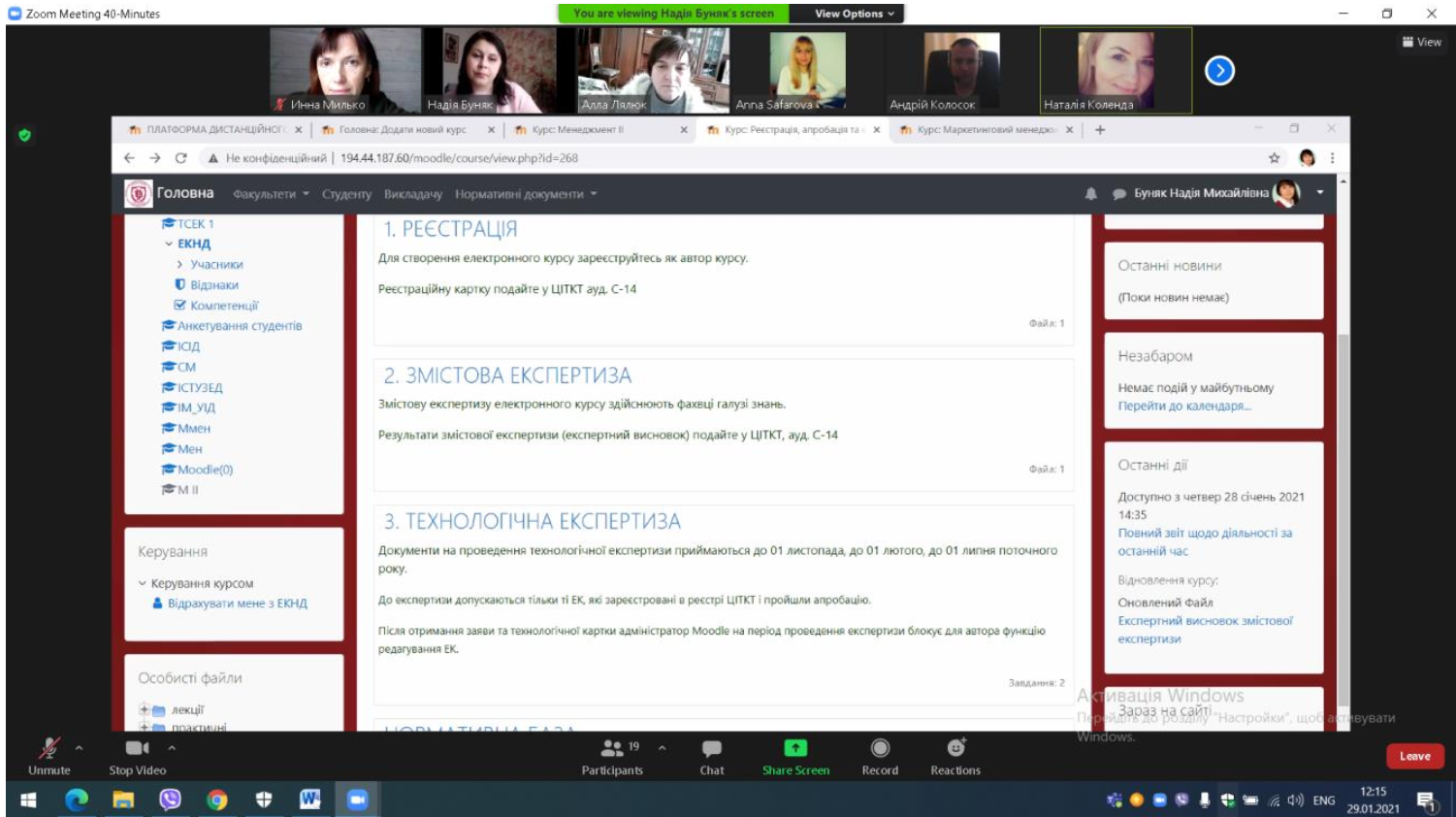Select Наталія Коленда's video thumbnail
This screenshot has width=1456, height=817.
[x=1116, y=70]
